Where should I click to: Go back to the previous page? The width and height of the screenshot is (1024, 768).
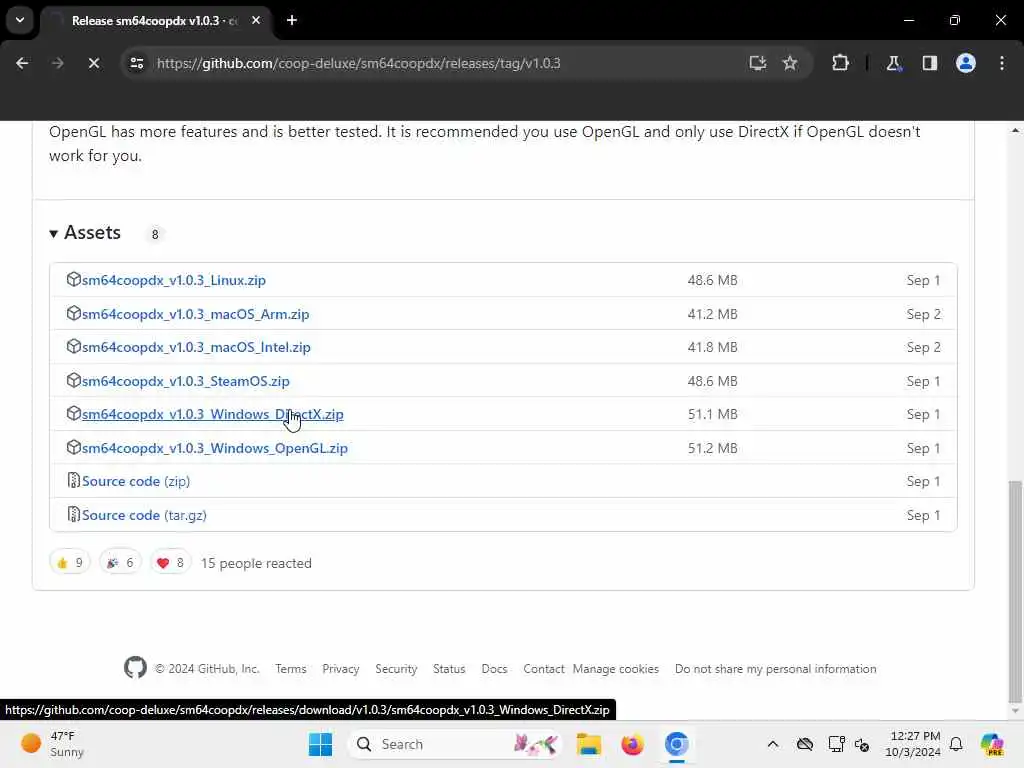point(22,63)
